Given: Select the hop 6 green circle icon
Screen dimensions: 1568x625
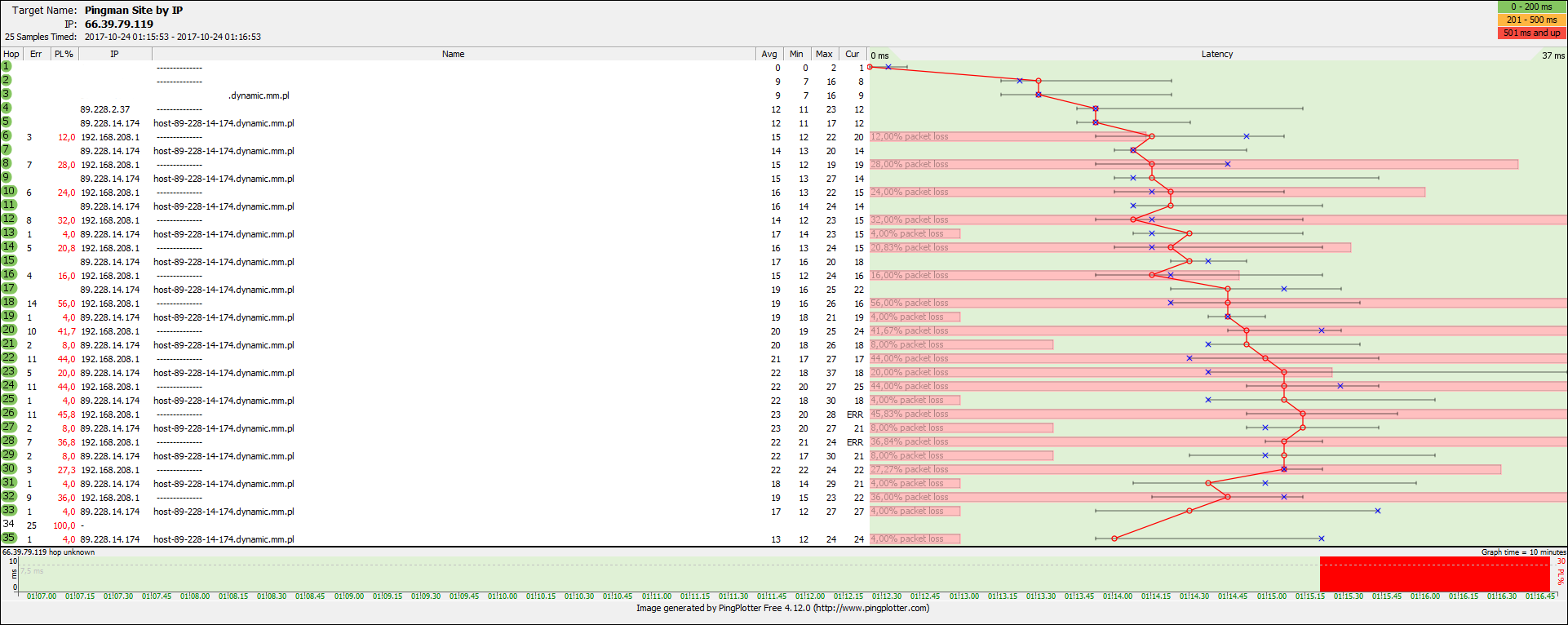Looking at the screenshot, I should coord(7,135).
